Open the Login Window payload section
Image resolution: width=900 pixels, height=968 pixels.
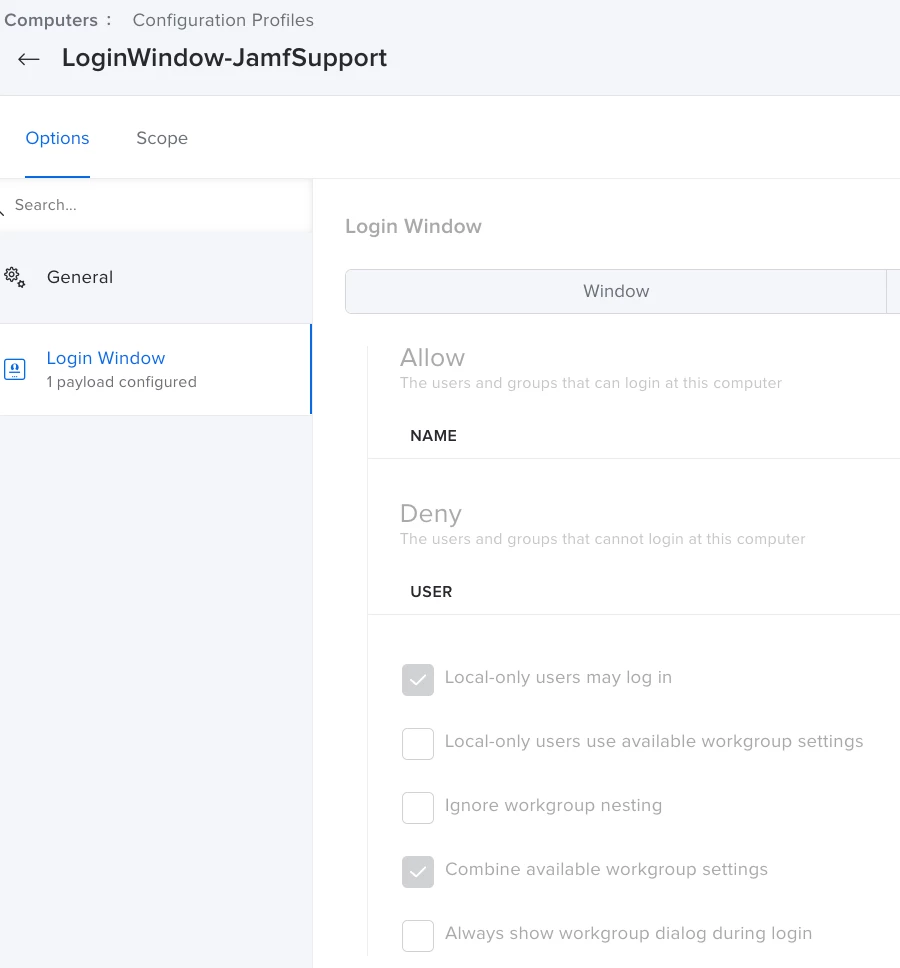pos(156,369)
